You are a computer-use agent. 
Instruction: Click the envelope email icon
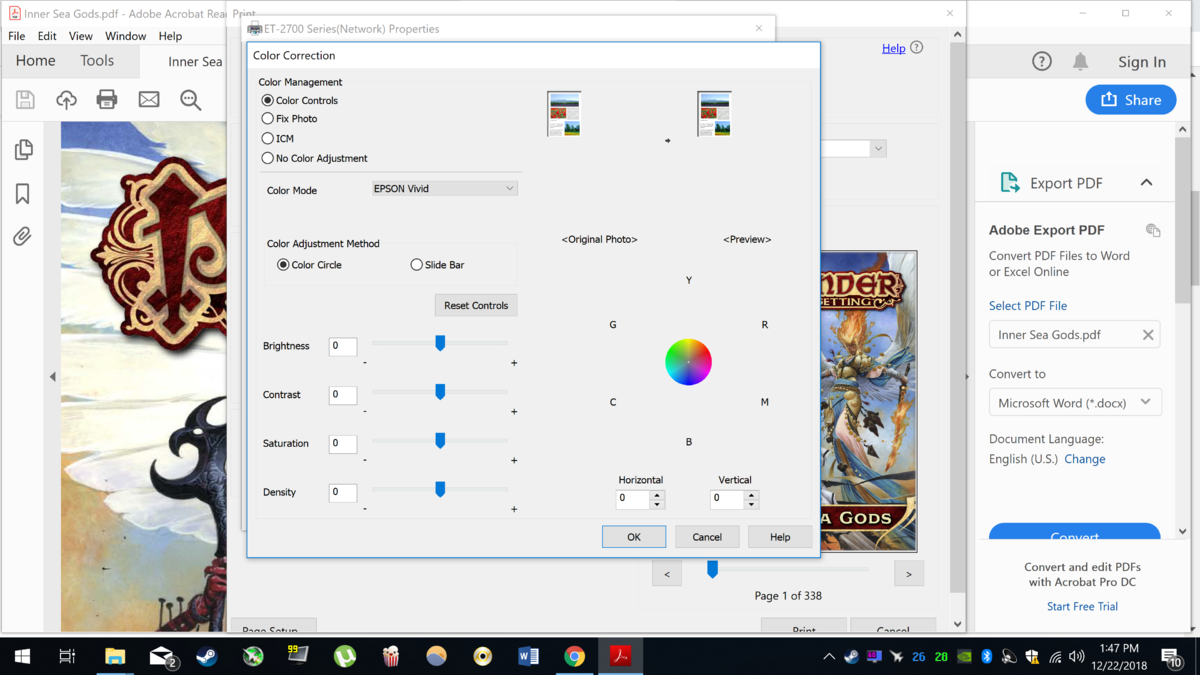(149, 99)
